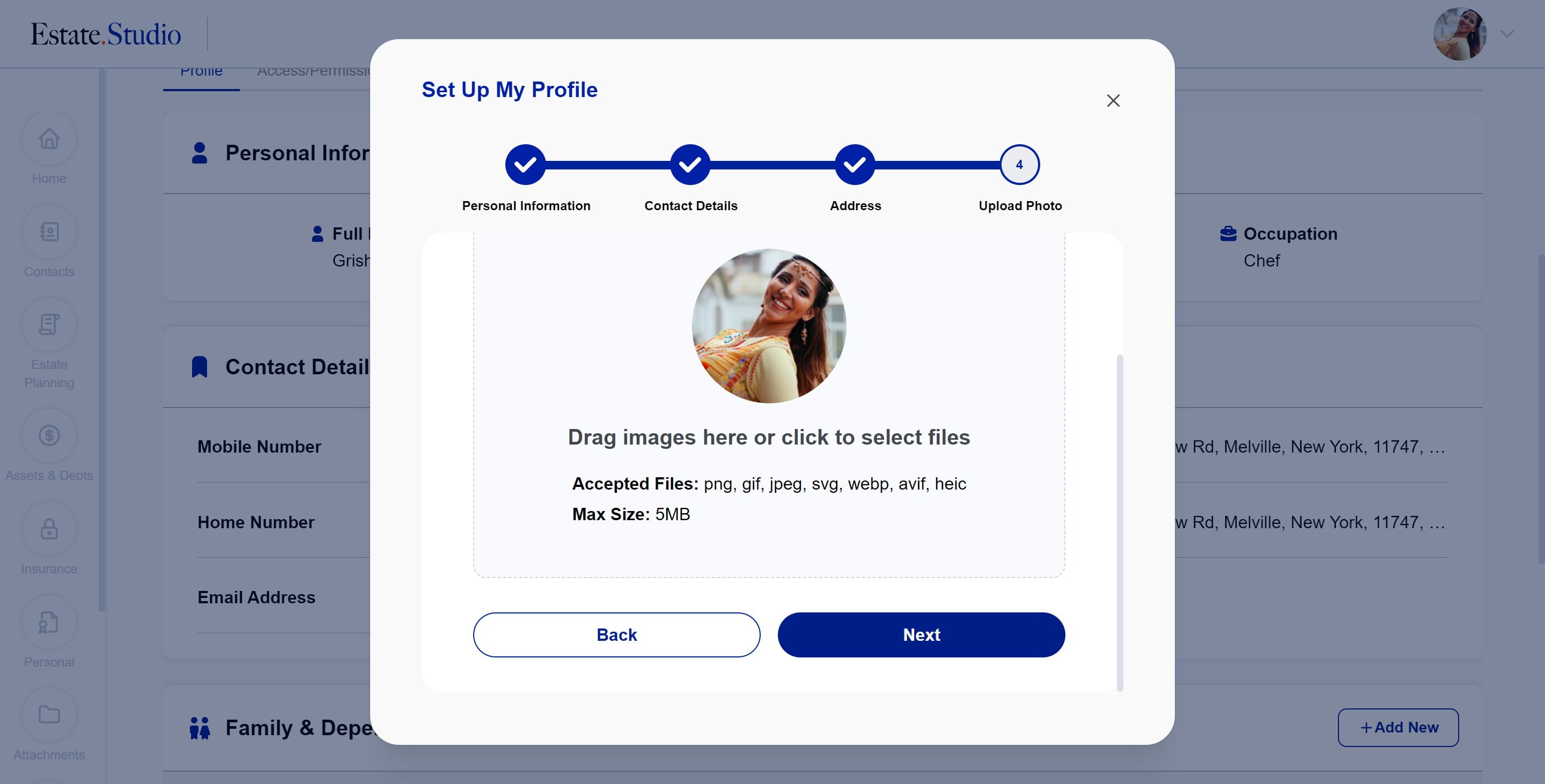Click the dialog's vertical scrollbar
This screenshot has height=784, width=1545.
(1120, 523)
